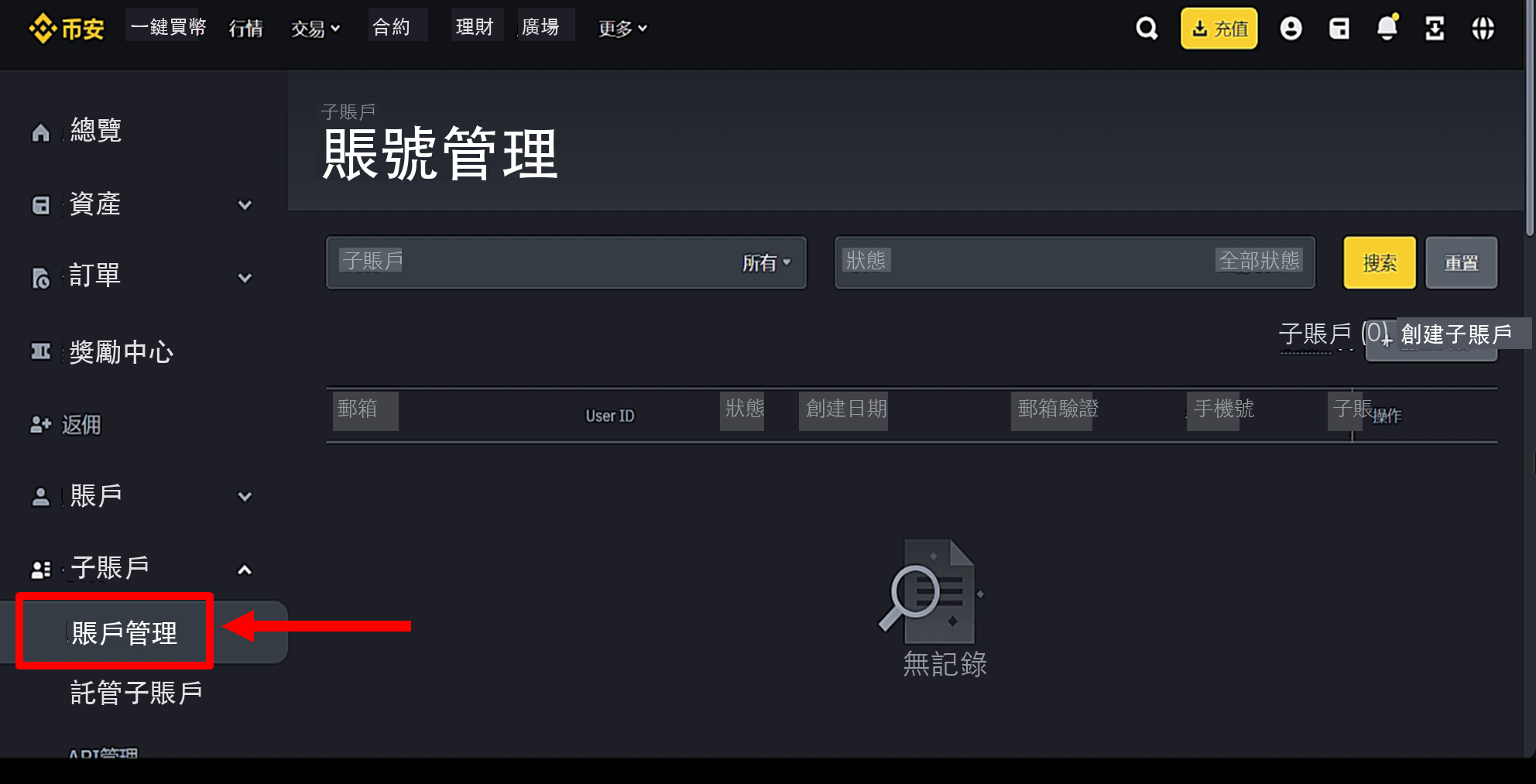Expand the 更多 more dropdown menu

point(622,29)
